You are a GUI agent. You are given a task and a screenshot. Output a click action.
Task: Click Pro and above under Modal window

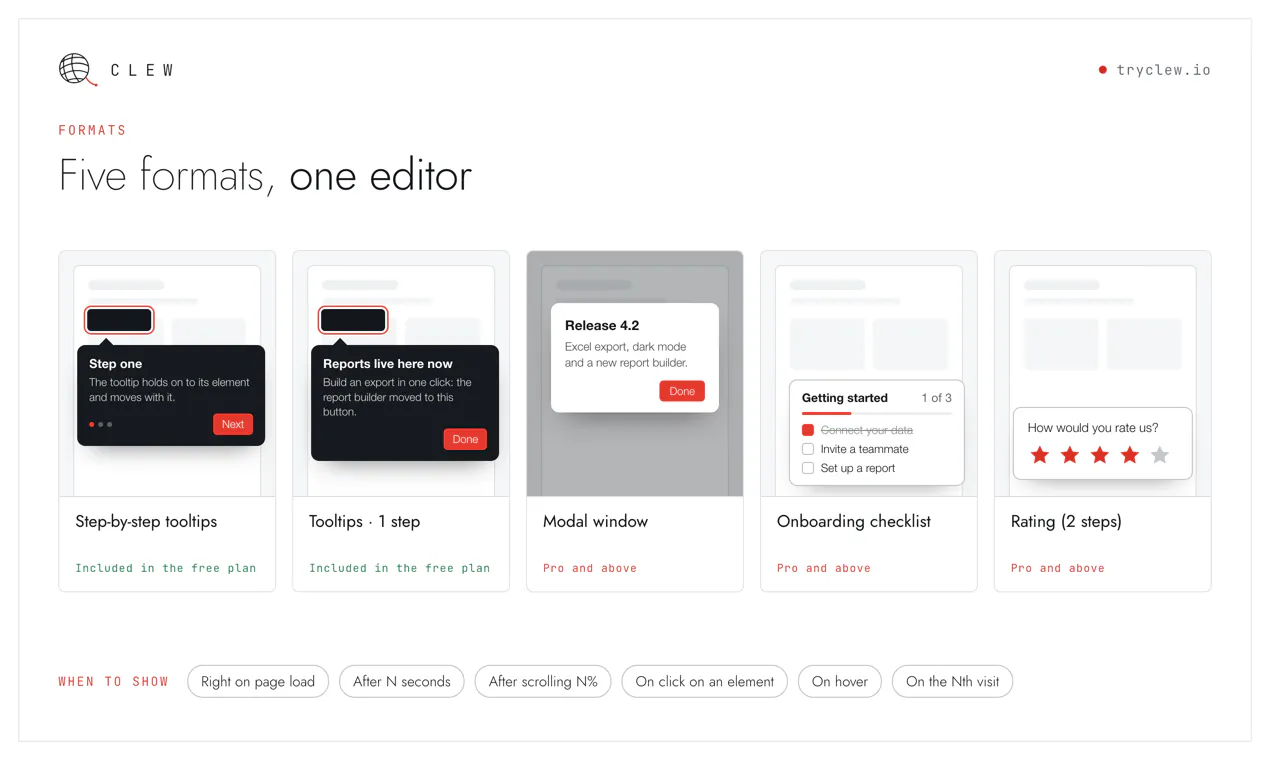(x=590, y=568)
